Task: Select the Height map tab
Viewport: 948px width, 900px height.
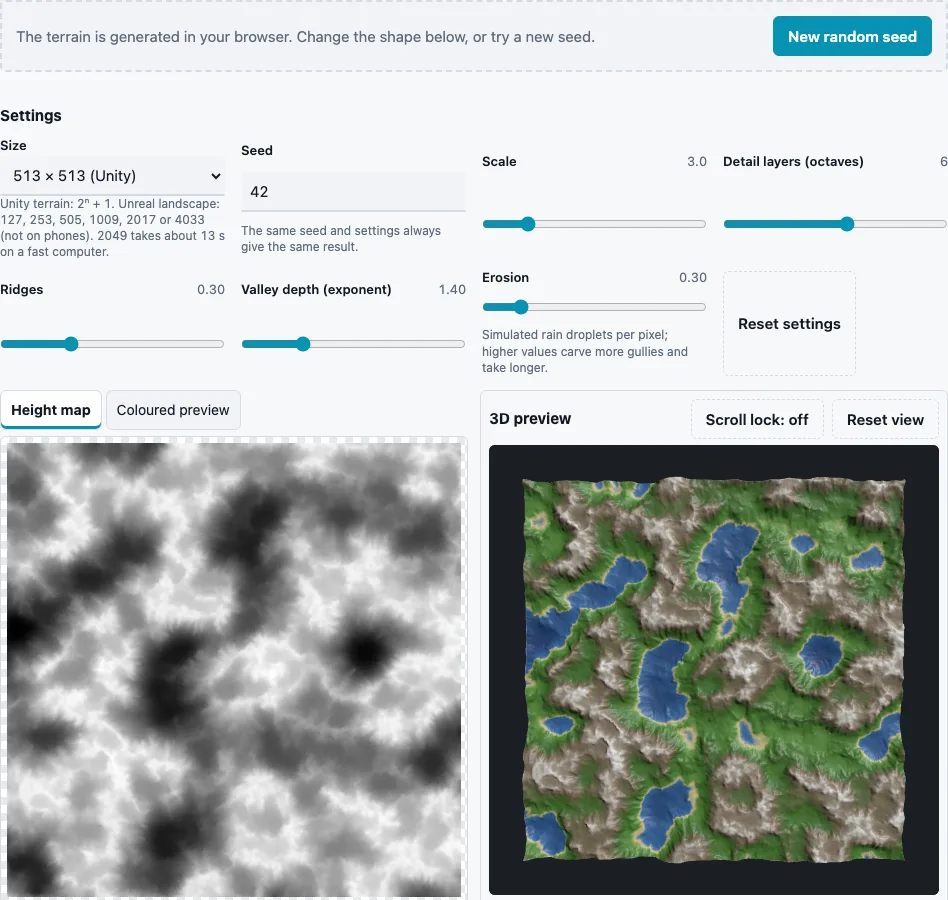Action: click(x=51, y=410)
